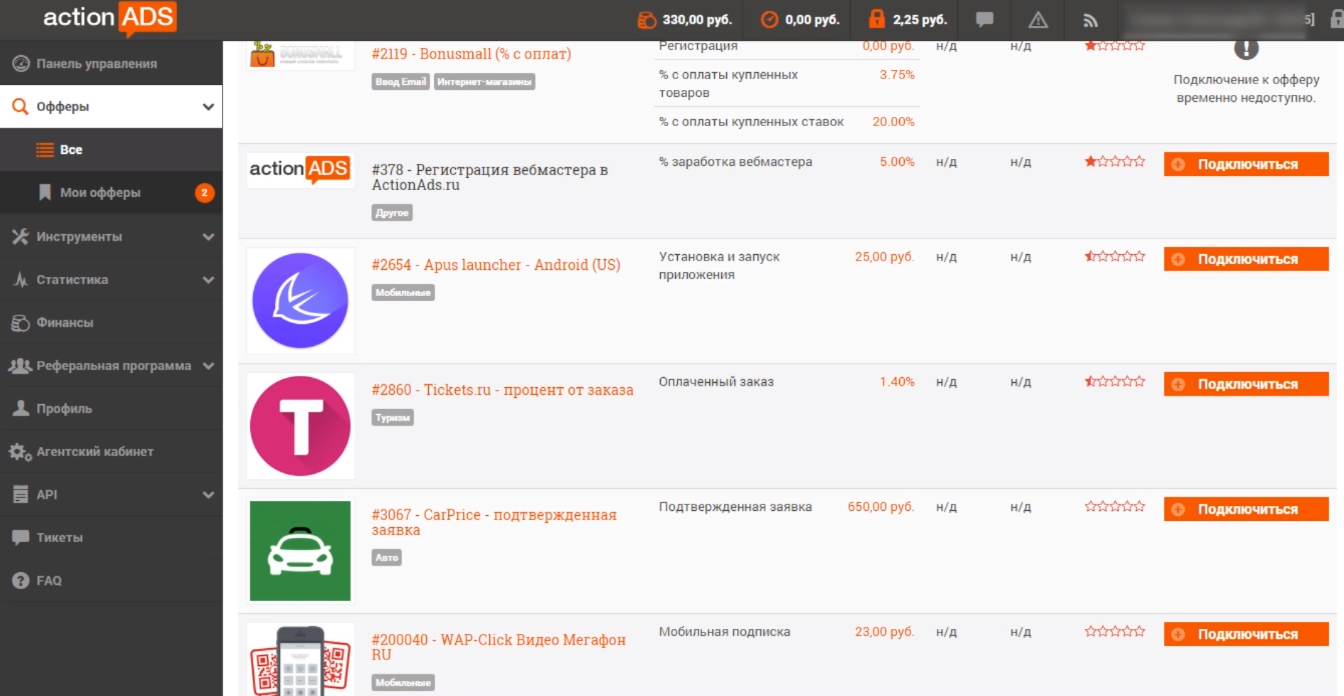Go to Панель управления dashboard
The height and width of the screenshot is (696, 1344).
click(96, 64)
